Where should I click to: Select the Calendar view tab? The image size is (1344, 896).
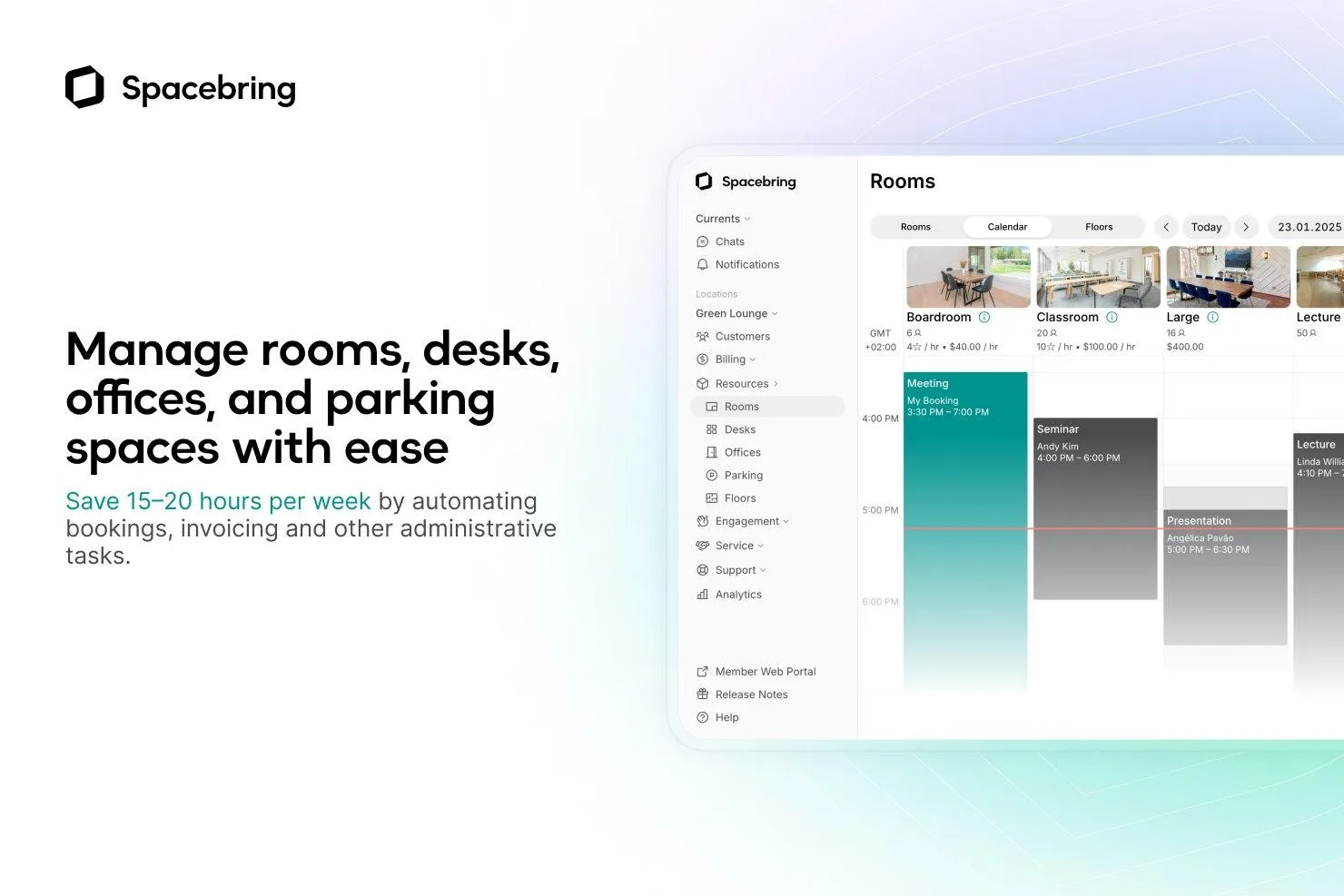tap(1007, 227)
